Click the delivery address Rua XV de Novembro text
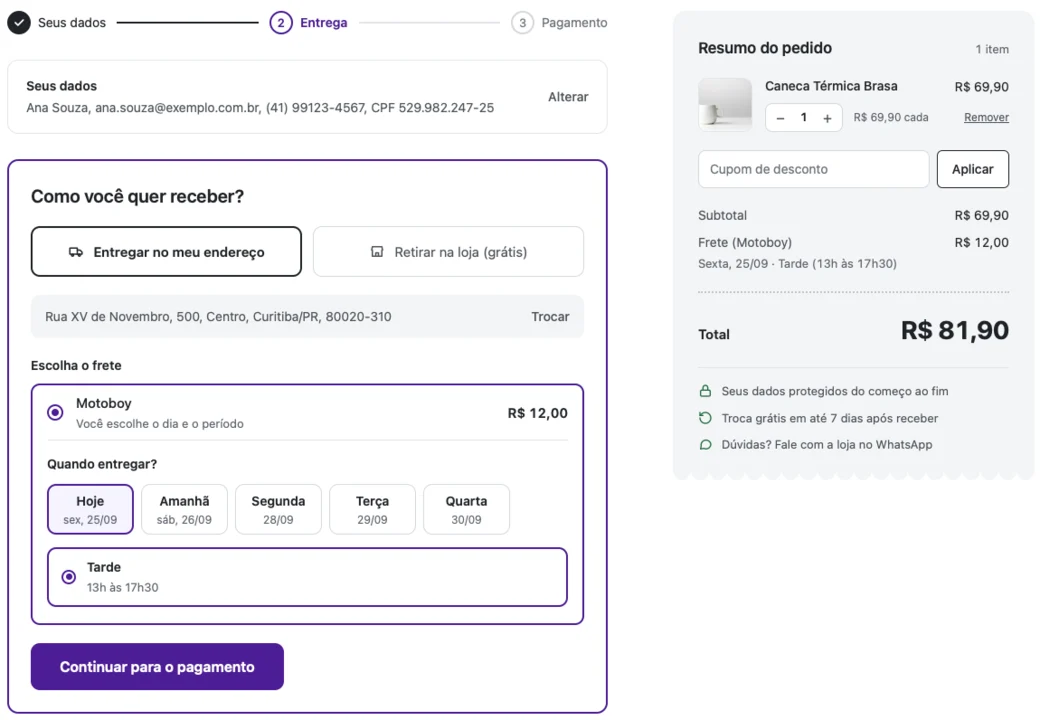Screen dimensions: 1040x720 click(x=218, y=317)
